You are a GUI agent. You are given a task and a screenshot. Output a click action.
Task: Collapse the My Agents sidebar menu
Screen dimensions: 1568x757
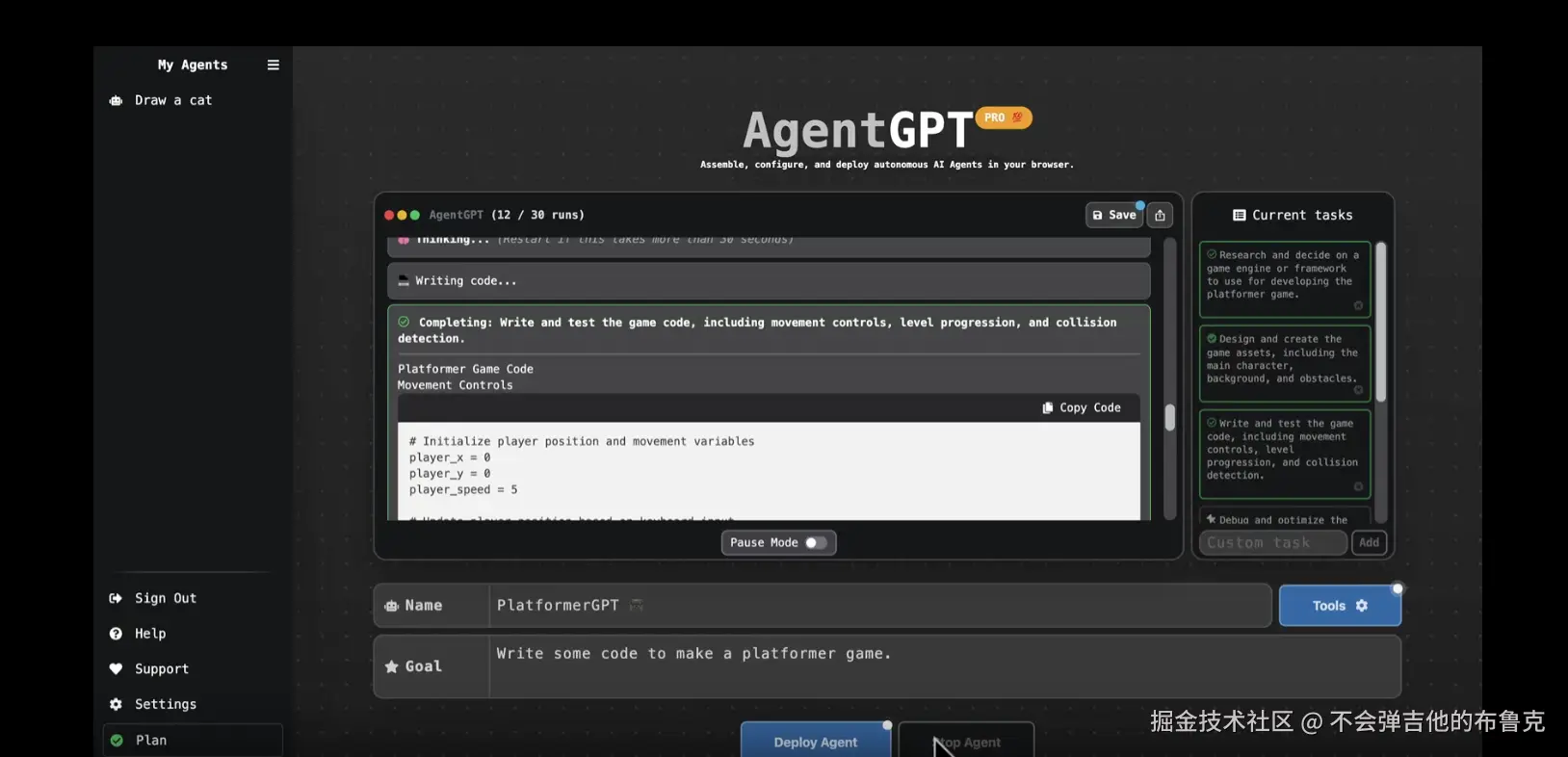274,65
